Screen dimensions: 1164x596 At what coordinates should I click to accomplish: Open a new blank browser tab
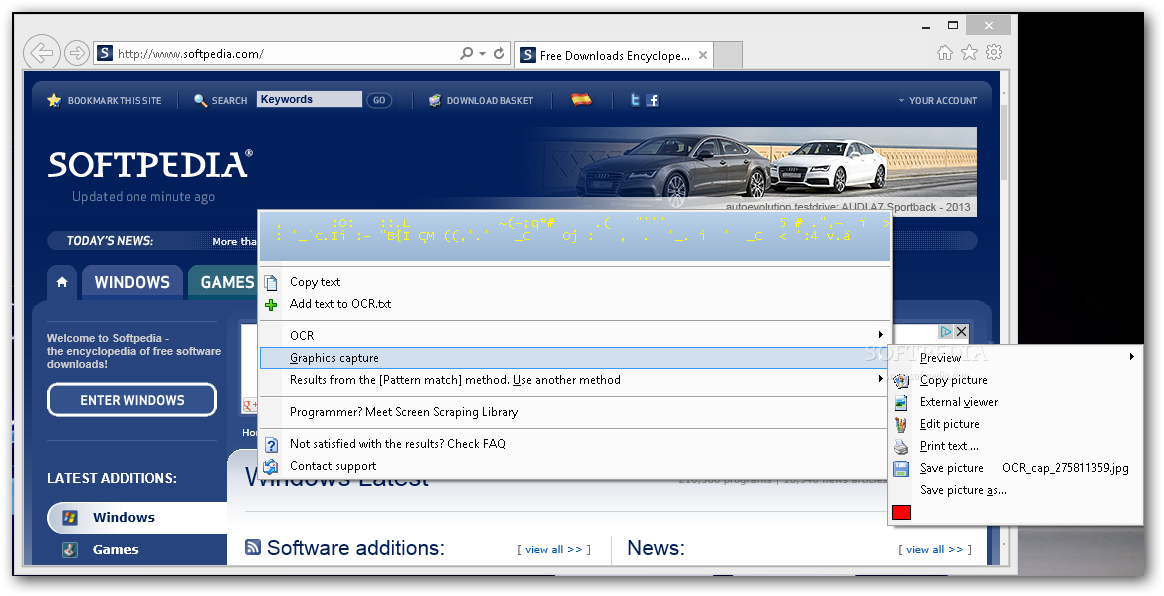click(x=728, y=56)
